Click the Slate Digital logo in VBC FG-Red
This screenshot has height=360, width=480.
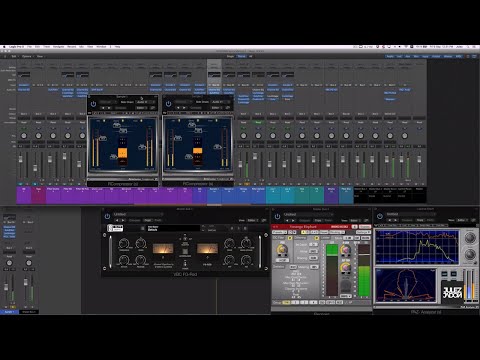tap(115, 228)
